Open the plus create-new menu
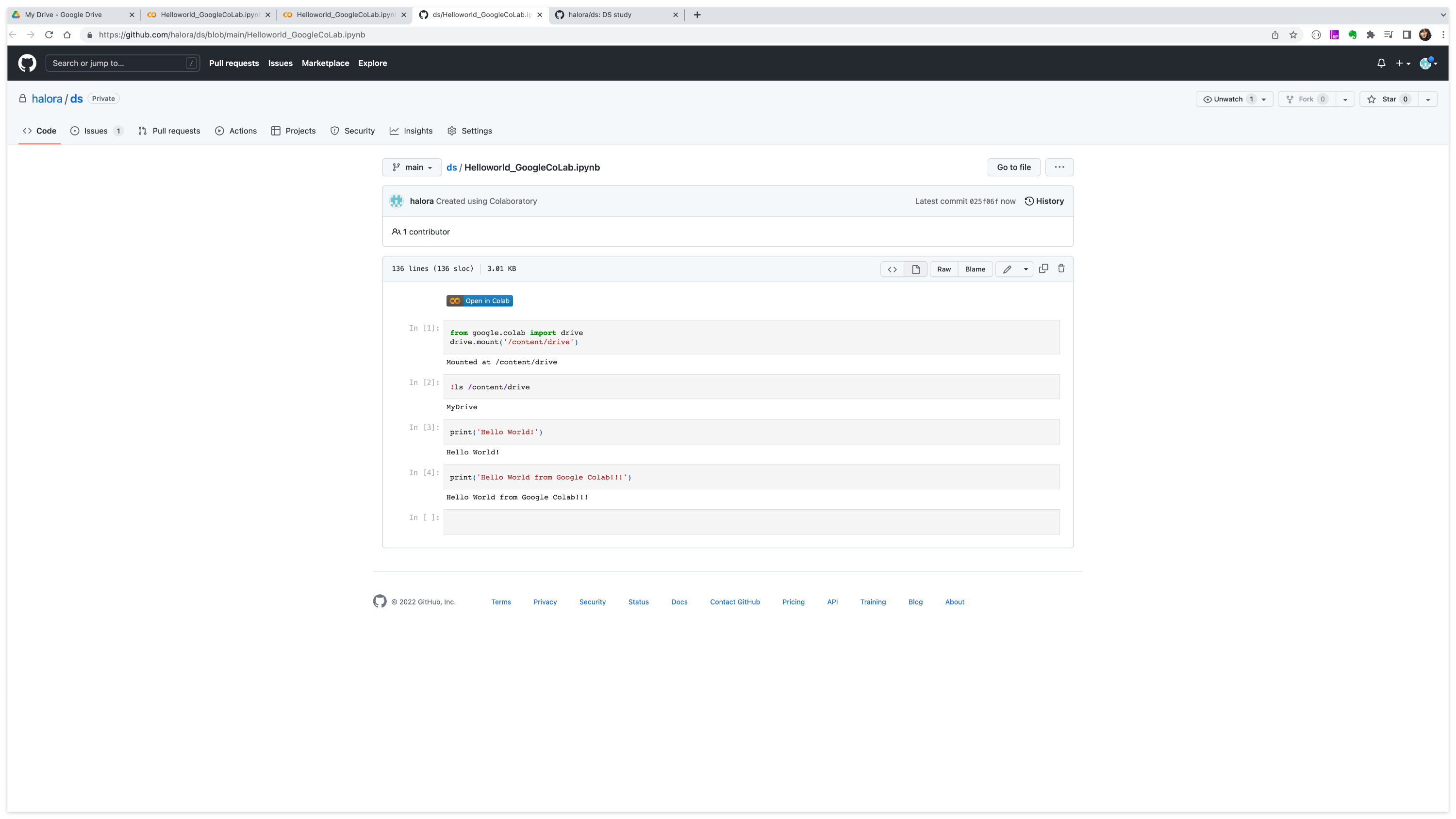This screenshot has width=1456, height=819. (1403, 63)
